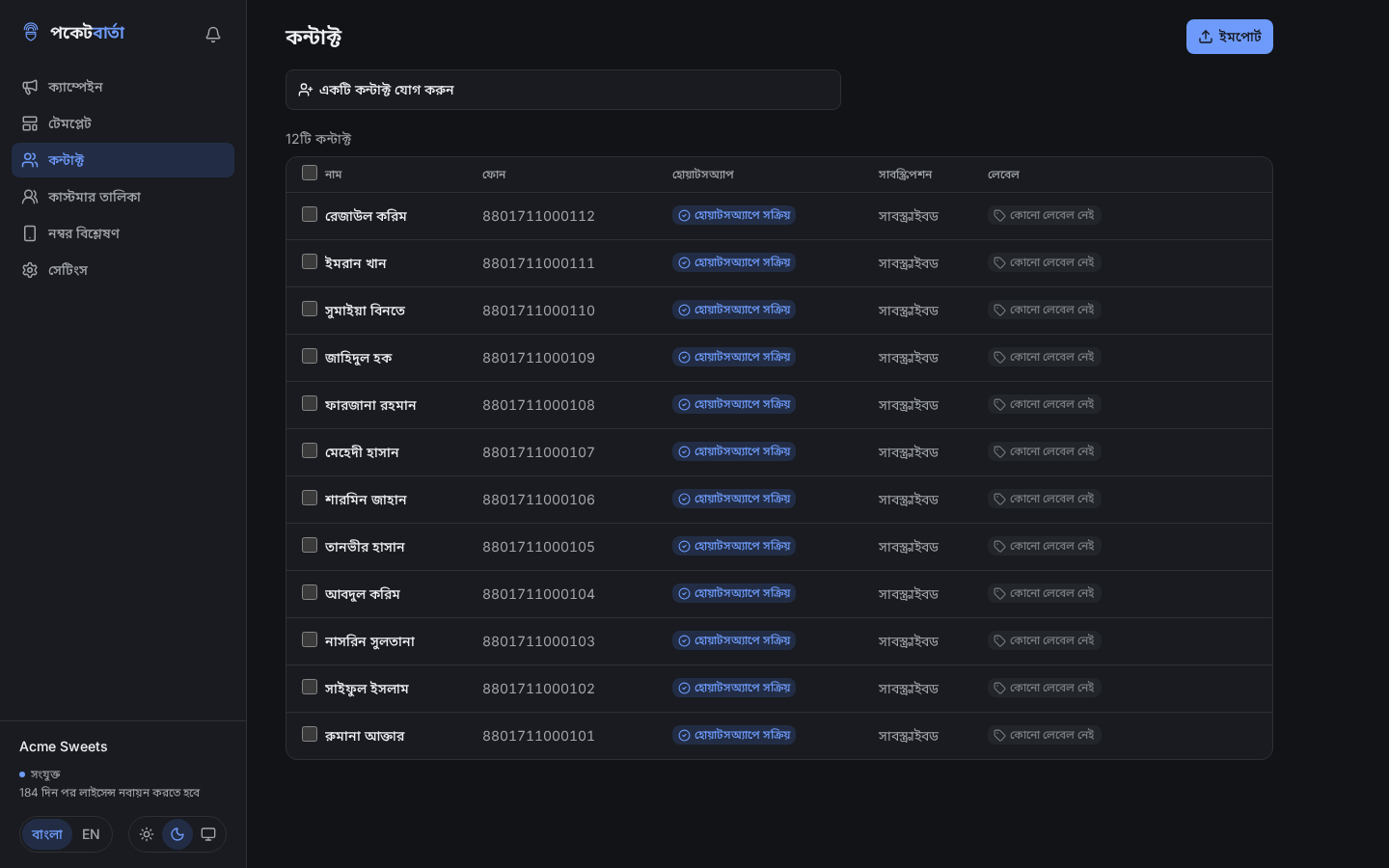
Task: Click WhatsApp check icon for রুমানা আক্তার
Action: click(x=684, y=735)
